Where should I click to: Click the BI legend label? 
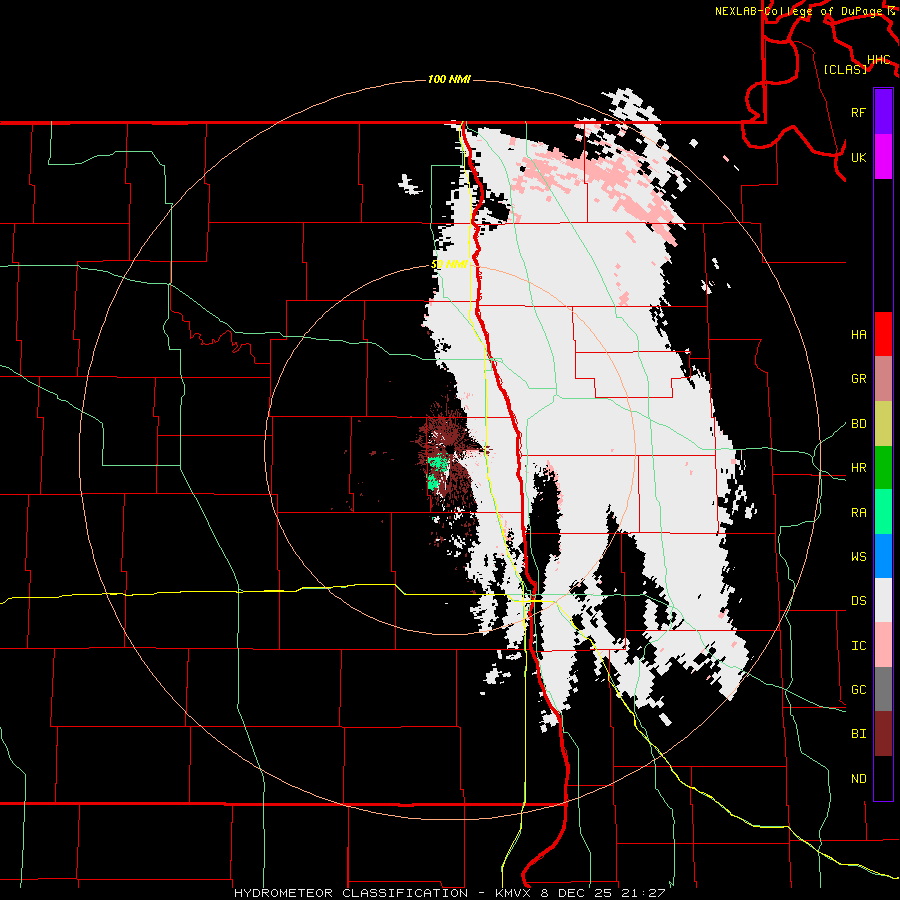pyautogui.click(x=858, y=734)
